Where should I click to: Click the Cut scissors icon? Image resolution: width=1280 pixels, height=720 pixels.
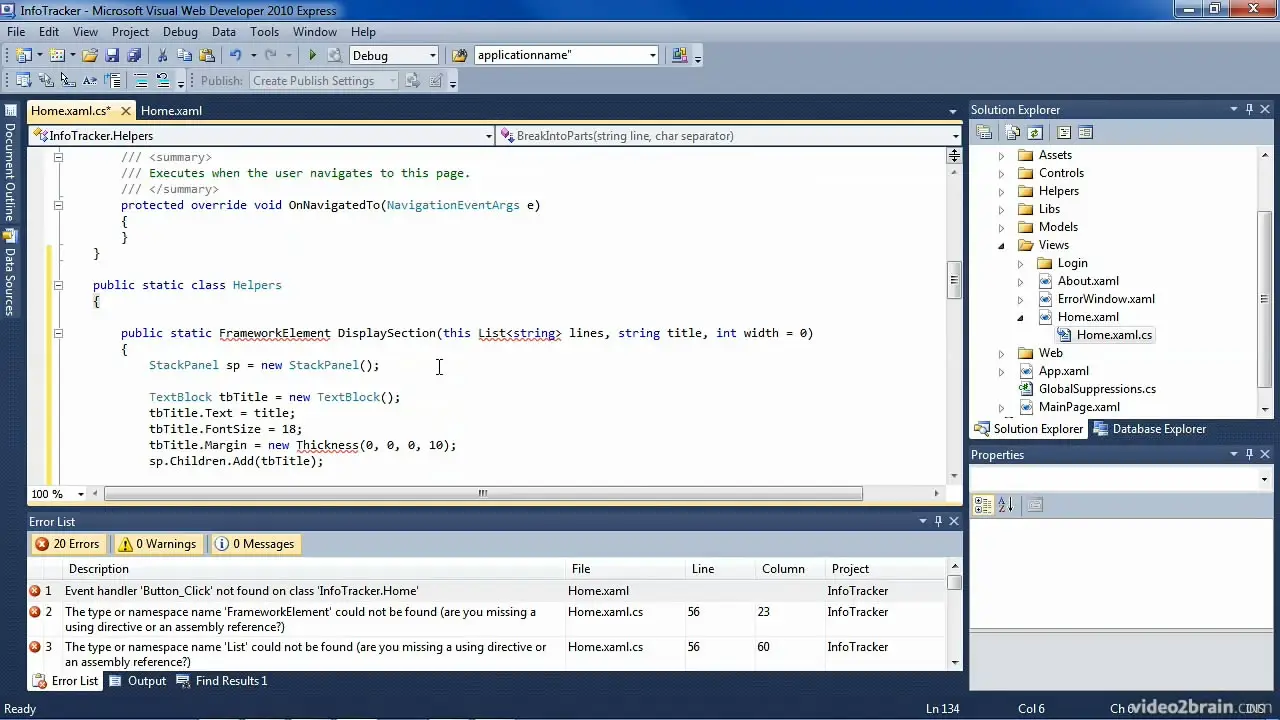click(x=163, y=55)
